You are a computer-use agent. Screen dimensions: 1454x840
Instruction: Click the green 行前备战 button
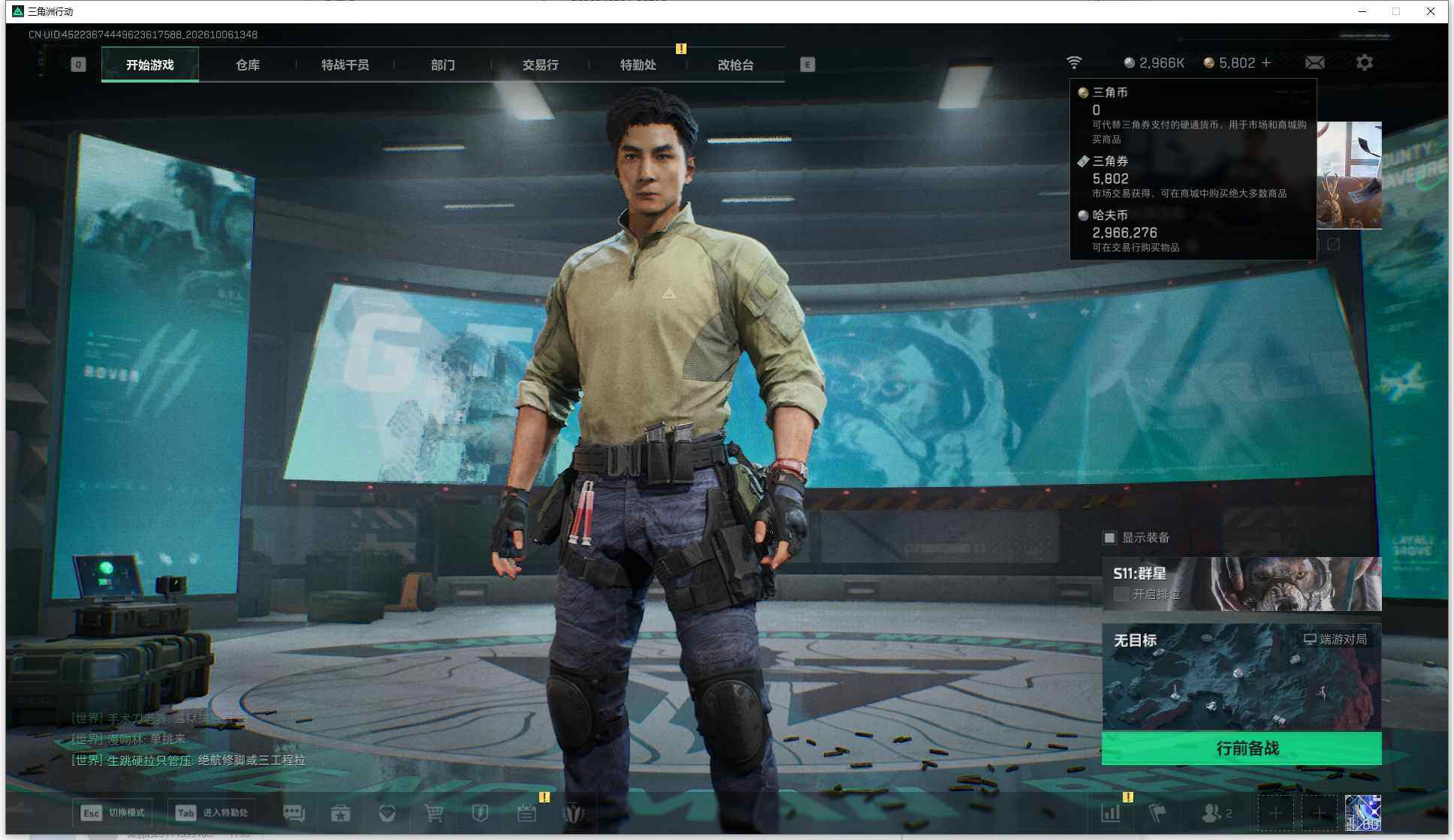click(1241, 748)
